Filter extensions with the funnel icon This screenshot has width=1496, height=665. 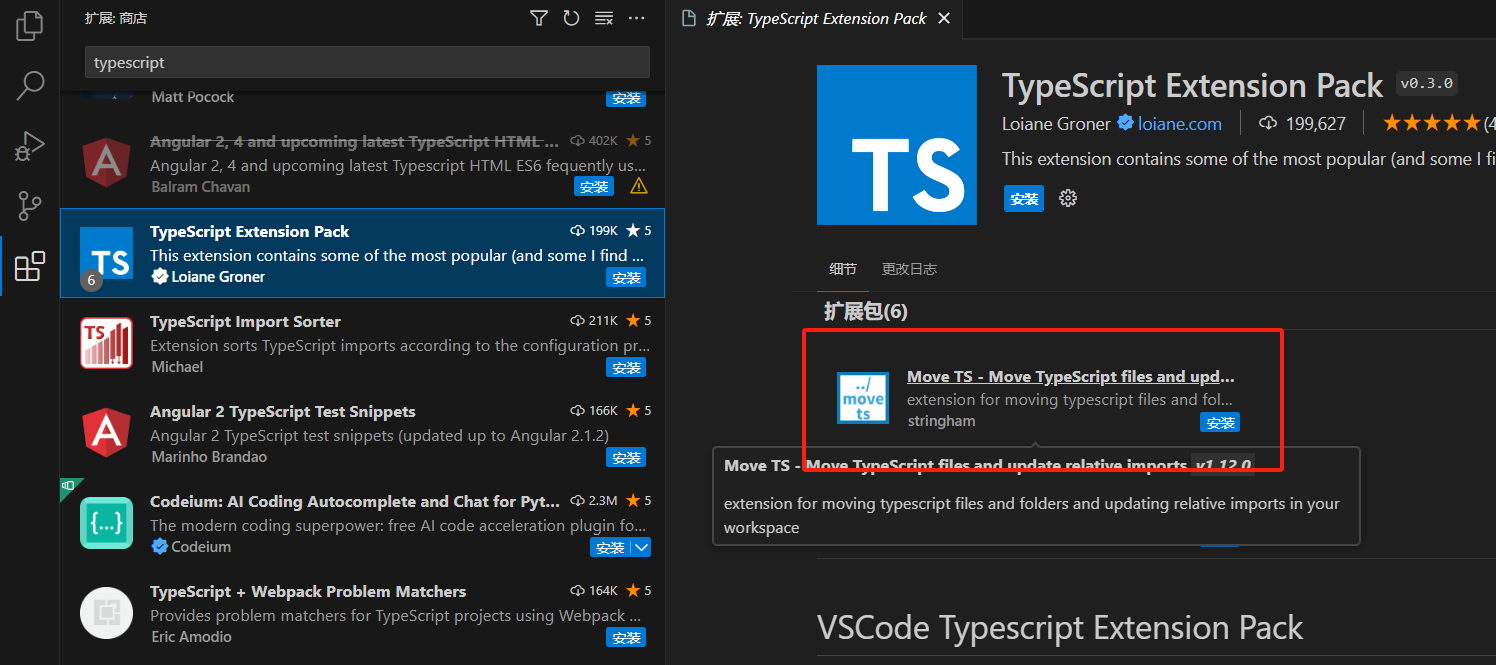point(539,18)
